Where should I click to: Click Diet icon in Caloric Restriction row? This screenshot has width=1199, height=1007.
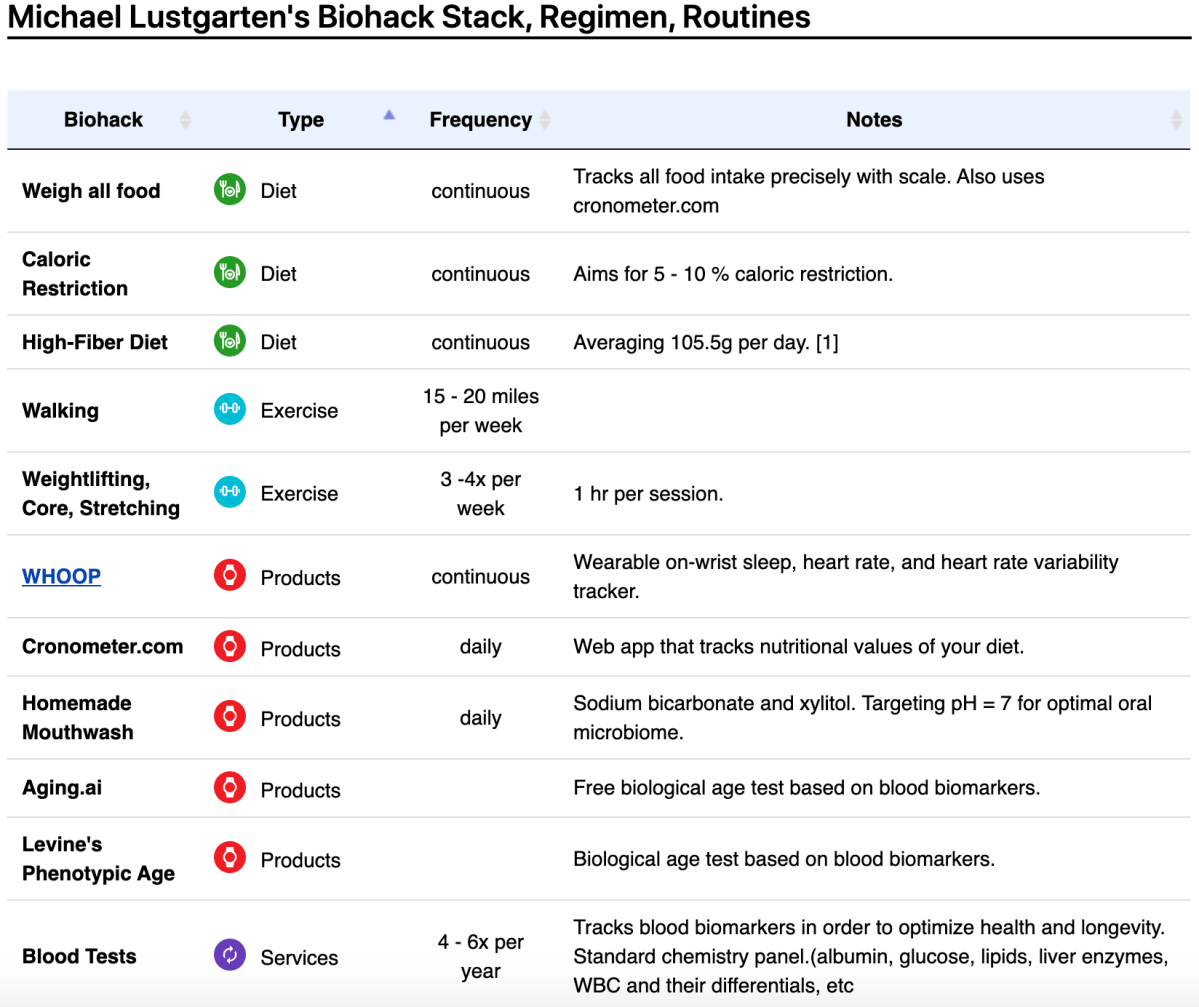(x=230, y=273)
